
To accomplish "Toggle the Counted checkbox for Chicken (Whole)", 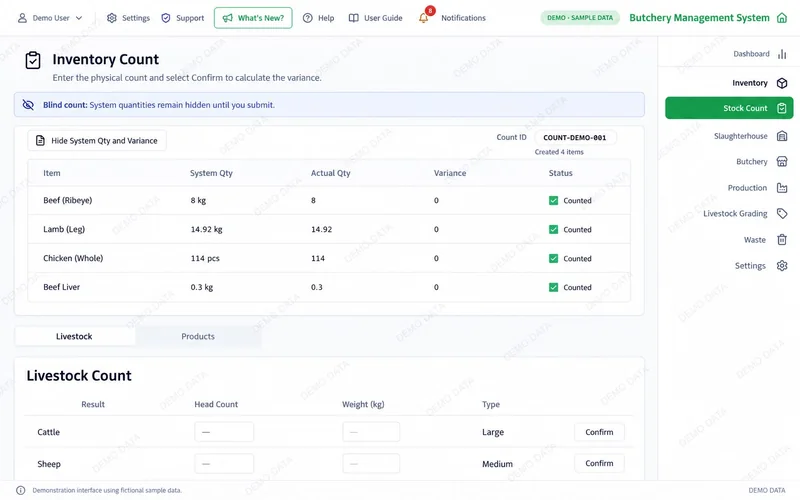I will click(553, 259).
